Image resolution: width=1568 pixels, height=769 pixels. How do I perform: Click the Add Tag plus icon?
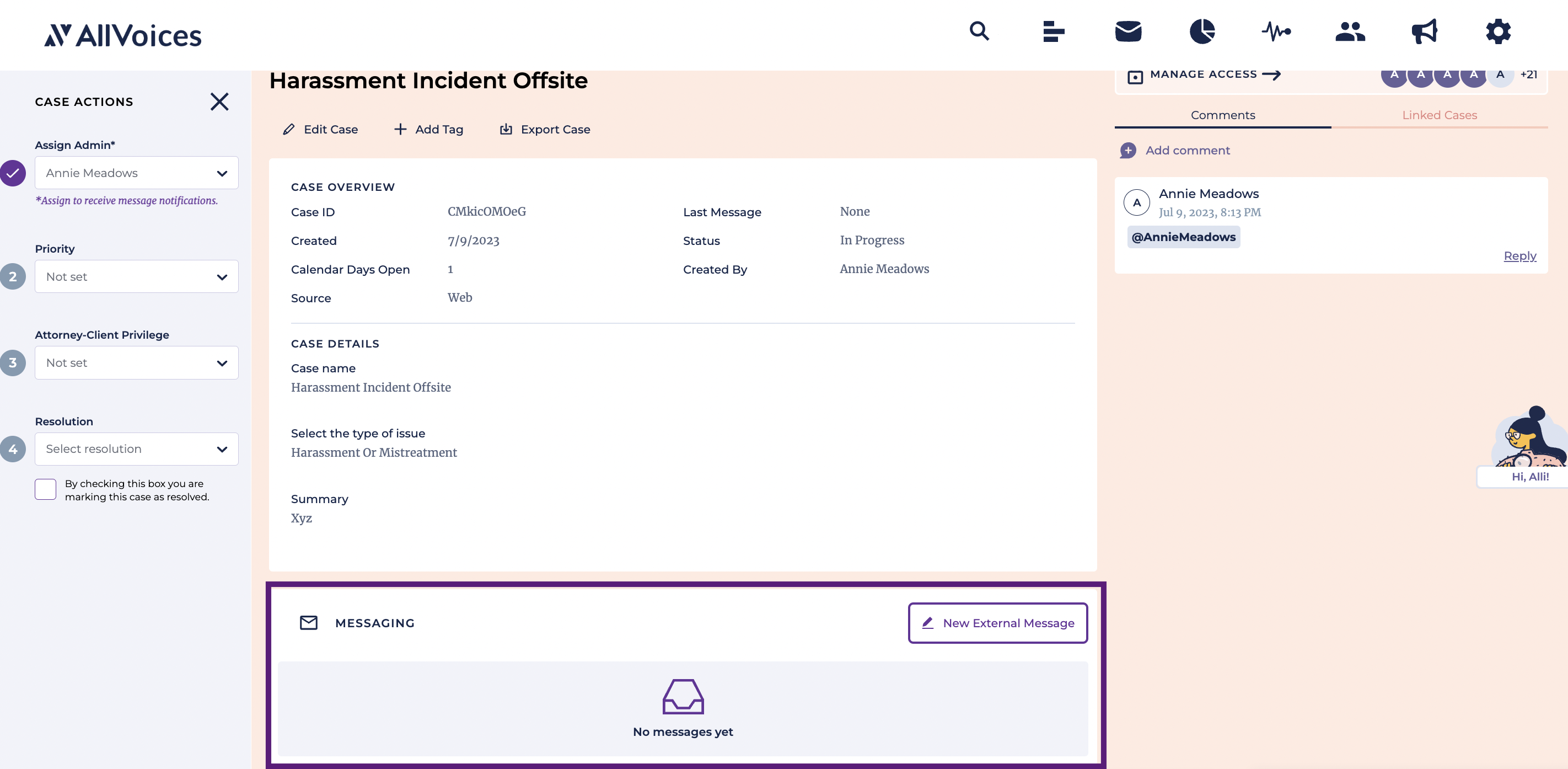tap(400, 129)
